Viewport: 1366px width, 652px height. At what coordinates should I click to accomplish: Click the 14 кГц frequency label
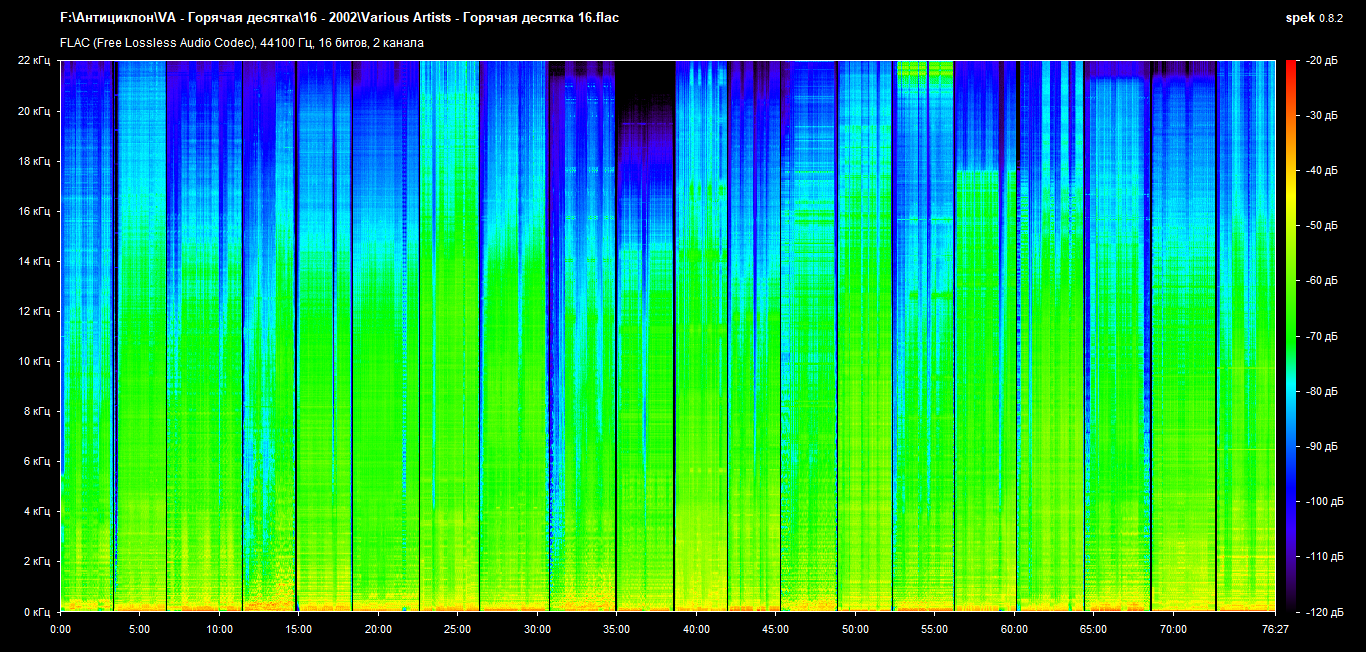point(35,261)
